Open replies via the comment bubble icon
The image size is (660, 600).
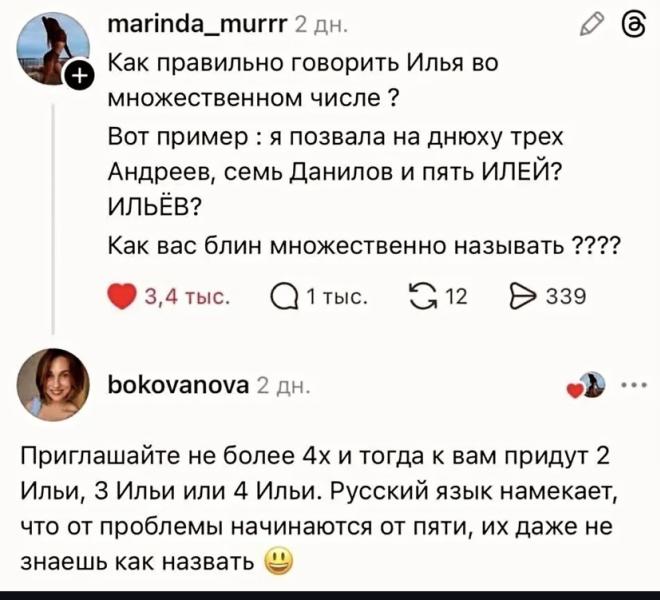click(283, 296)
